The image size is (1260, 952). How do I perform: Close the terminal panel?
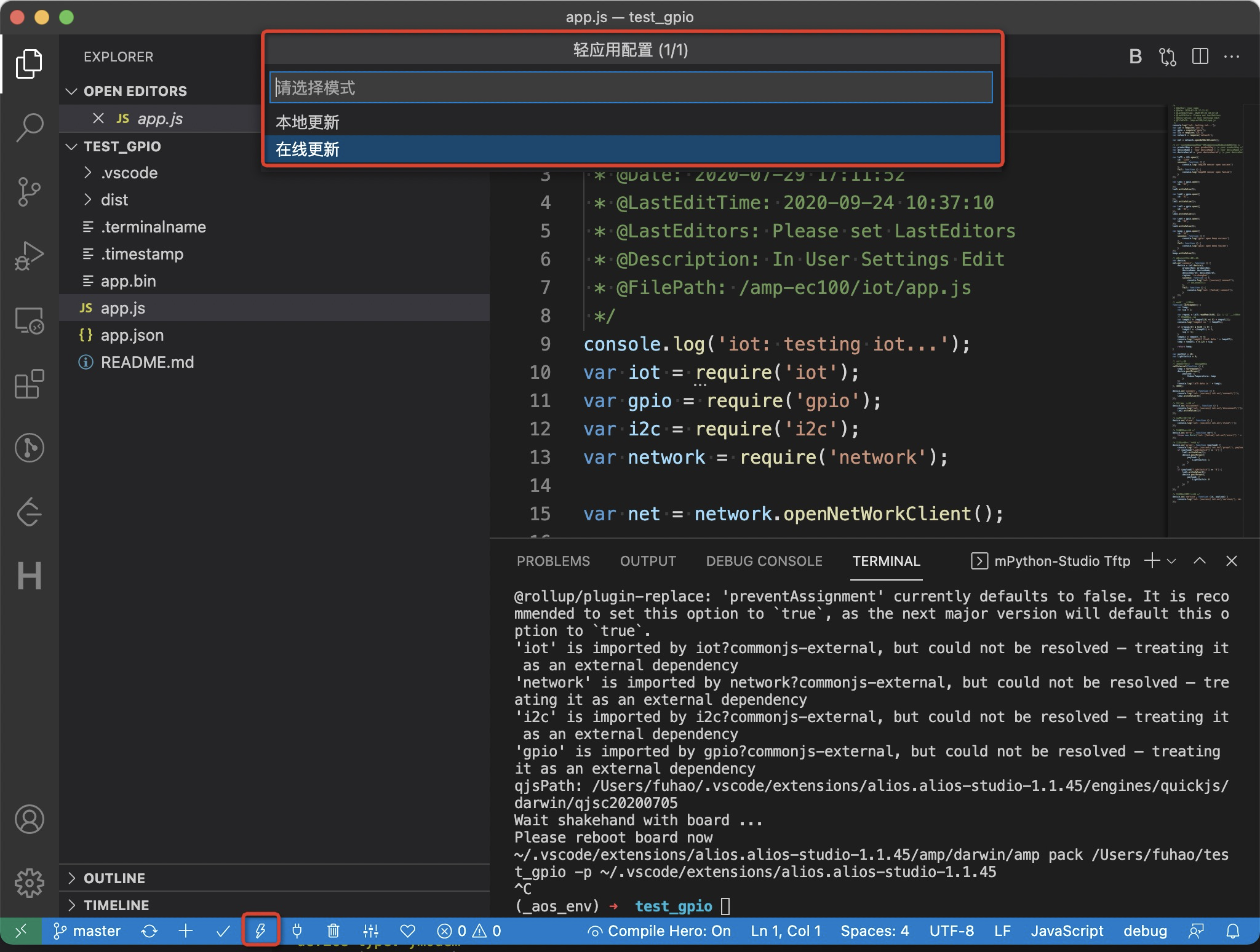click(1231, 561)
